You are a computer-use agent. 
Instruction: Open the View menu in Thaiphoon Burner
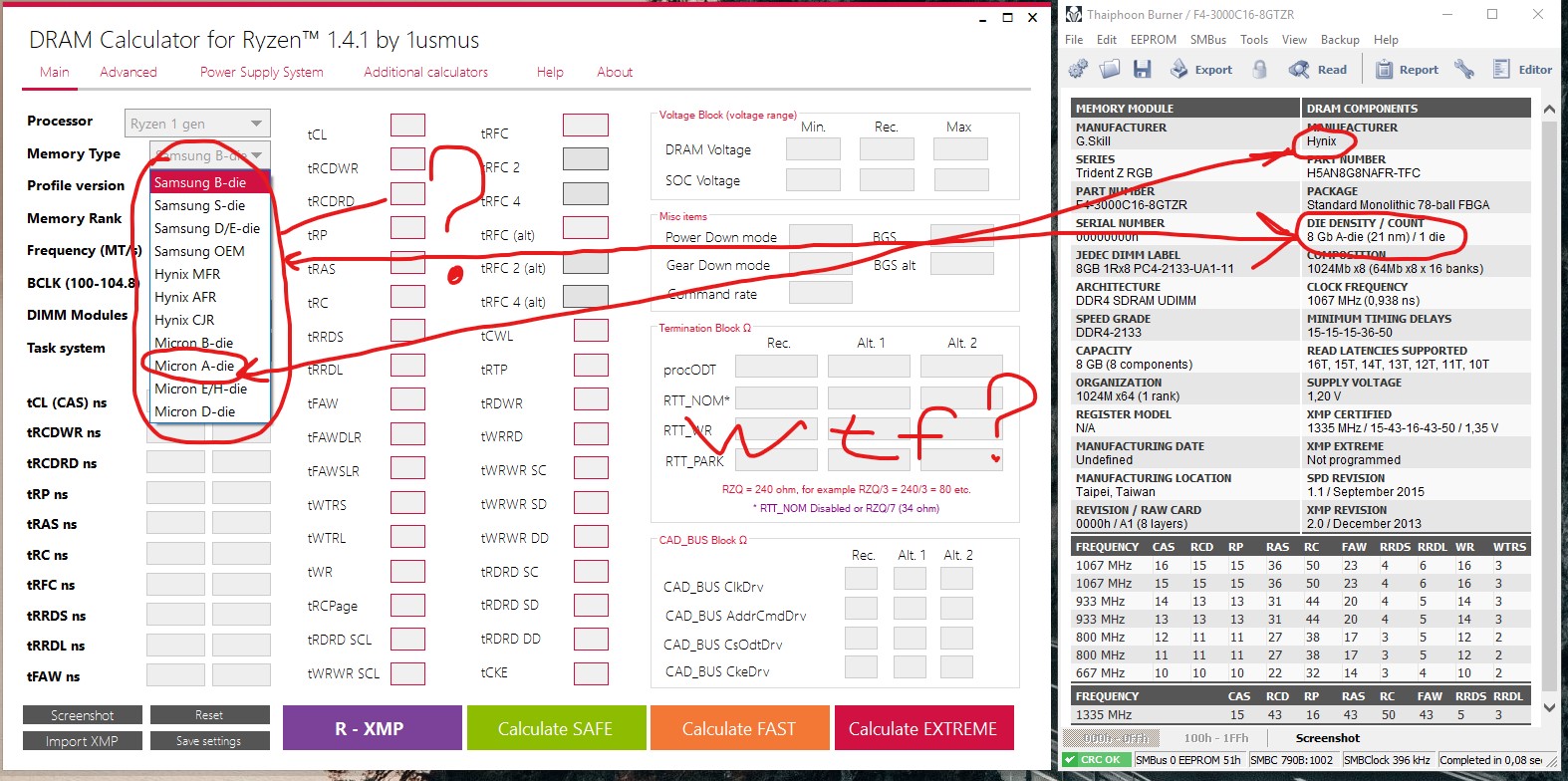coord(1294,40)
